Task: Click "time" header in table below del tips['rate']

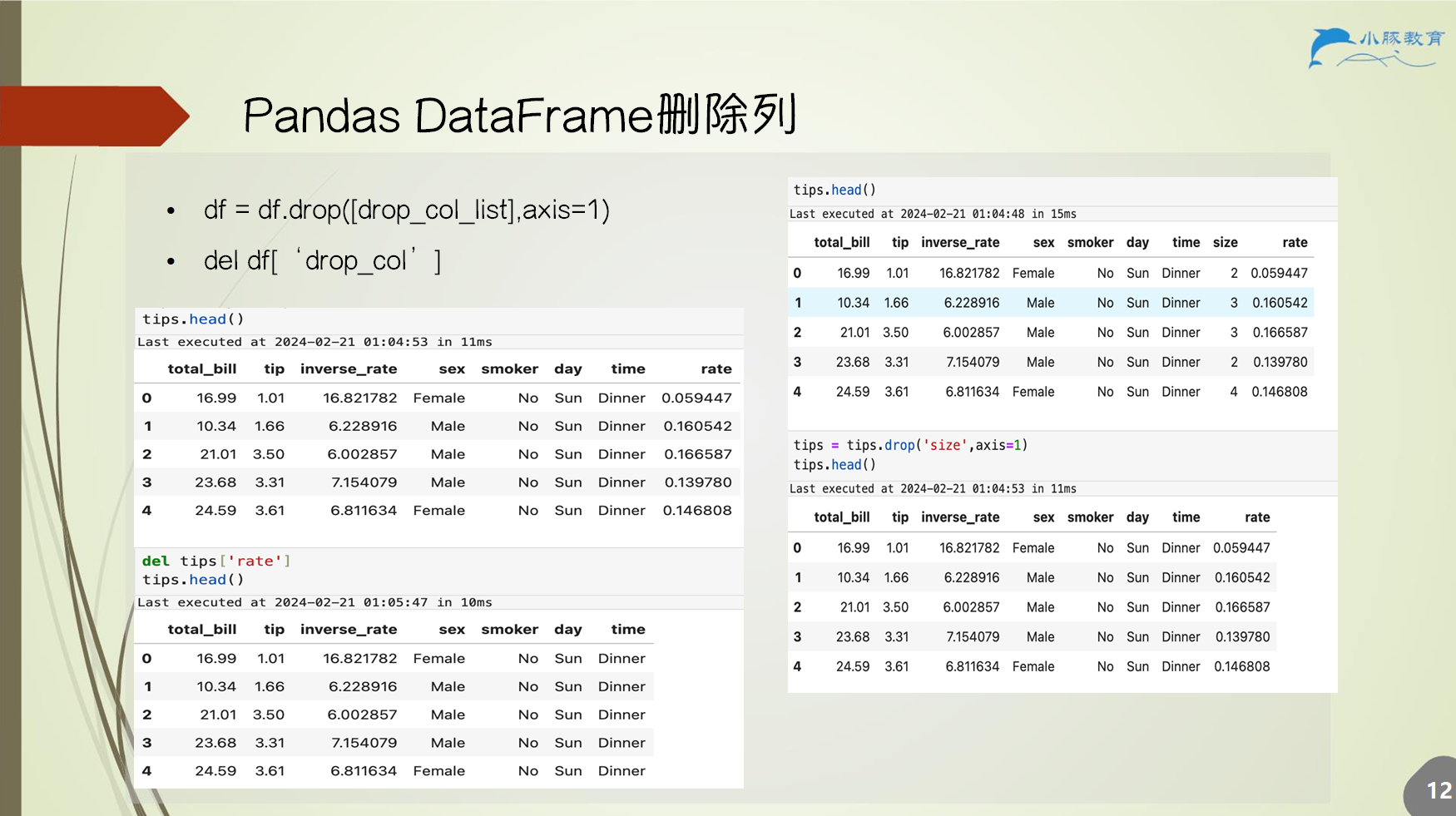Action: (x=628, y=630)
